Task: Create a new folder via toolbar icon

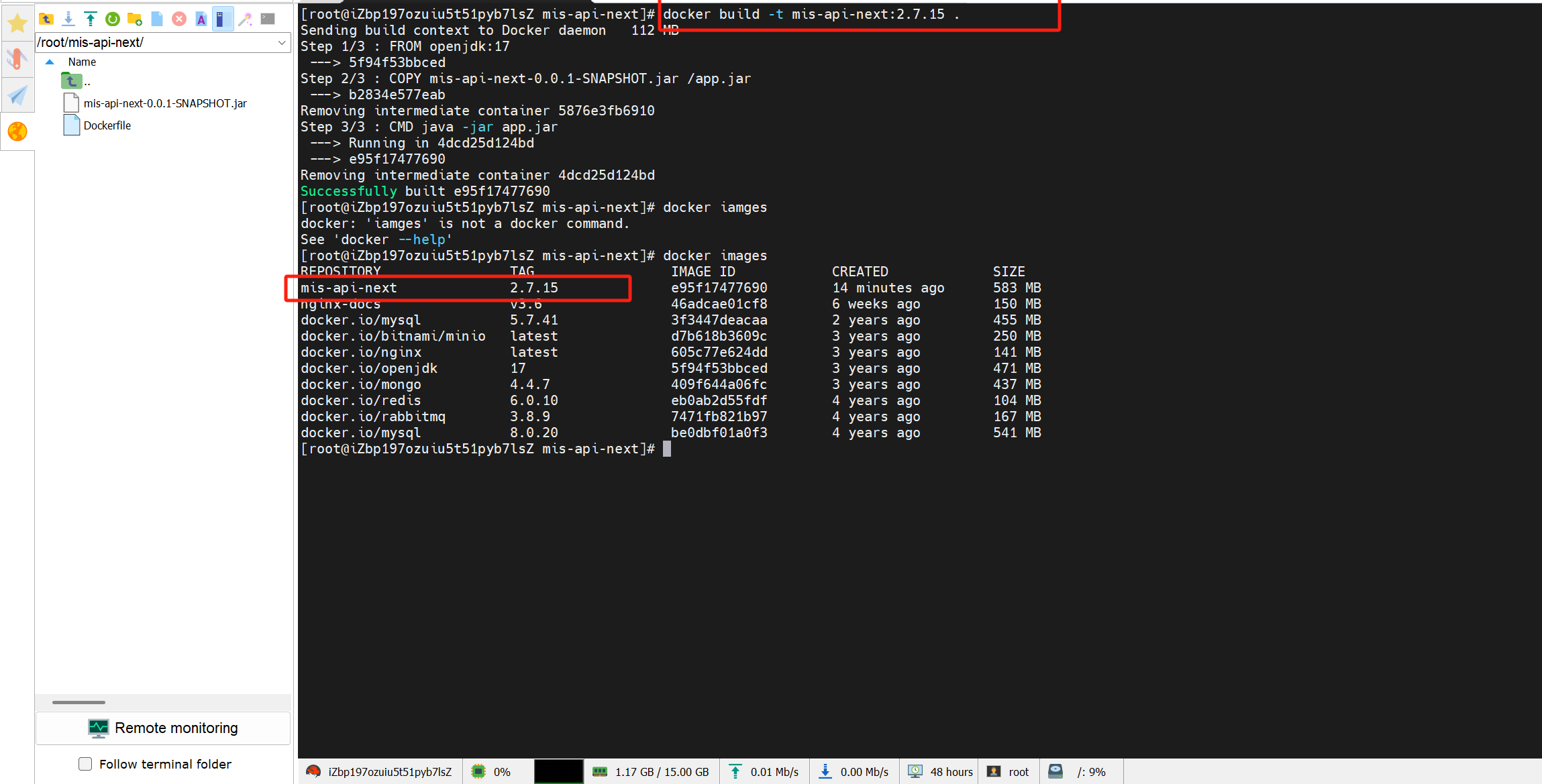Action: coord(135,19)
